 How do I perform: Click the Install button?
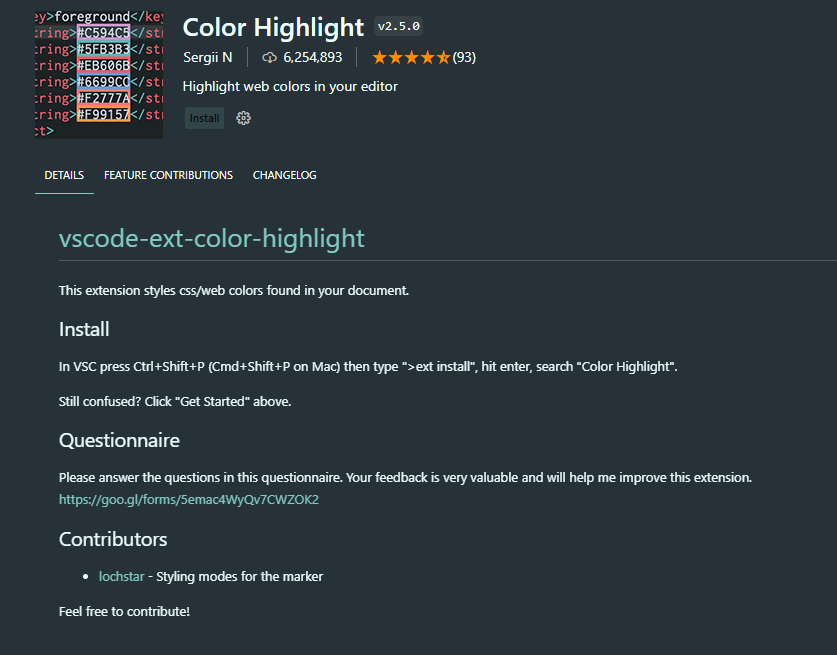204,118
